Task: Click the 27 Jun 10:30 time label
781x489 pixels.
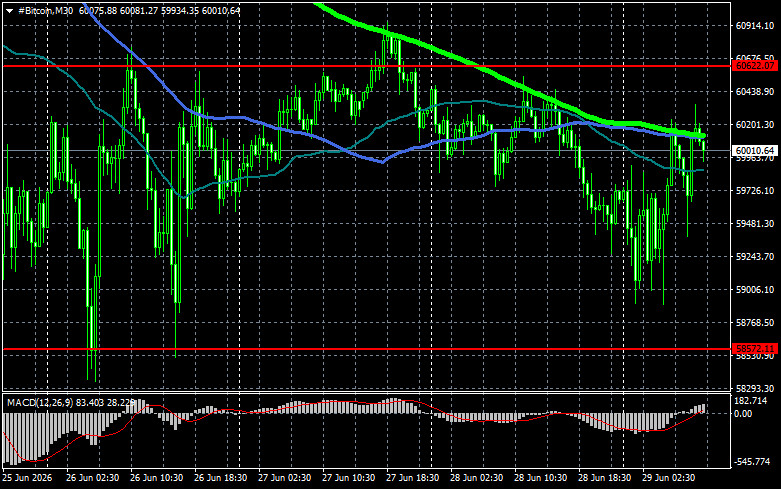Action: [349, 478]
